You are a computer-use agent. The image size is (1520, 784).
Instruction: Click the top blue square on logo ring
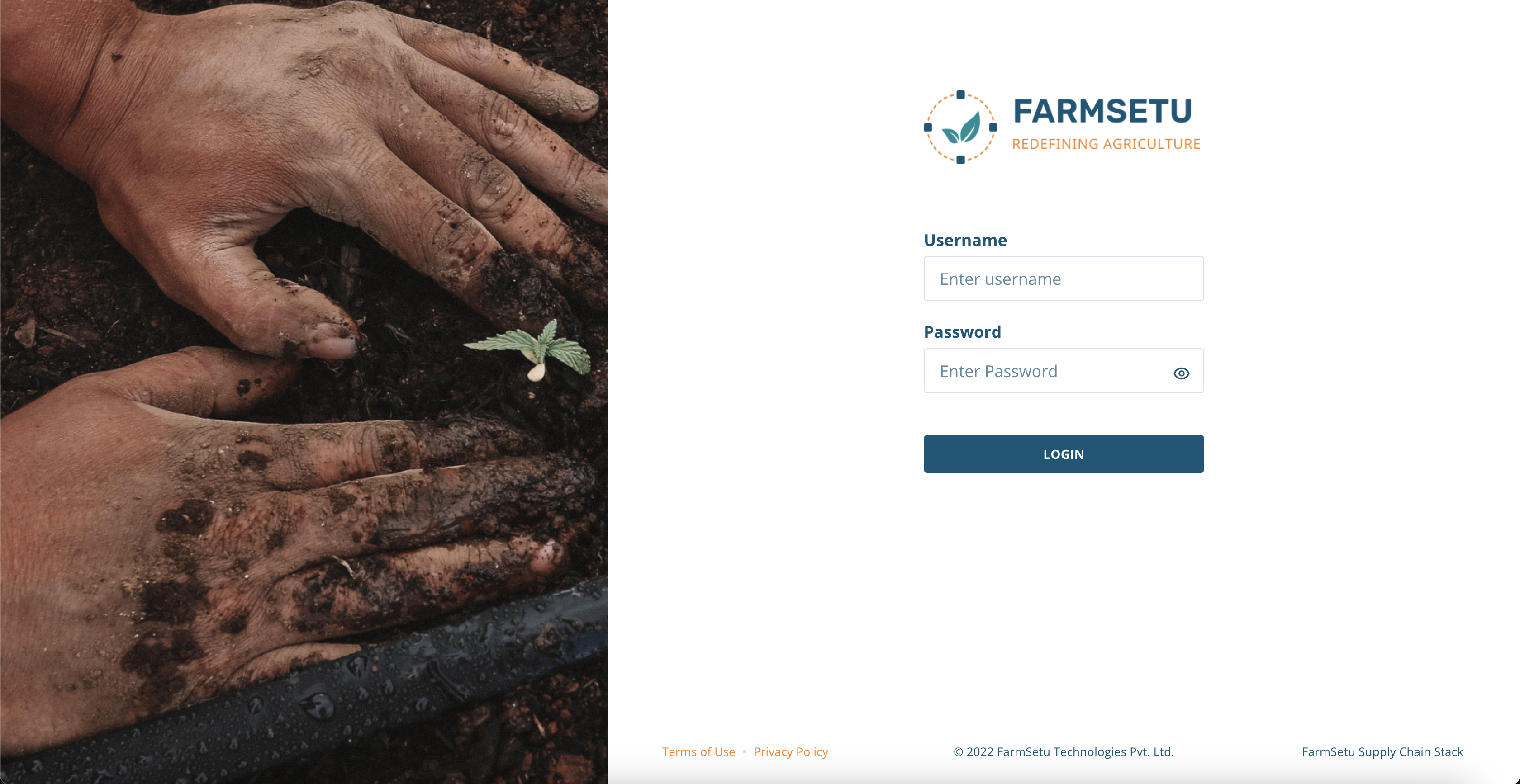960,94
